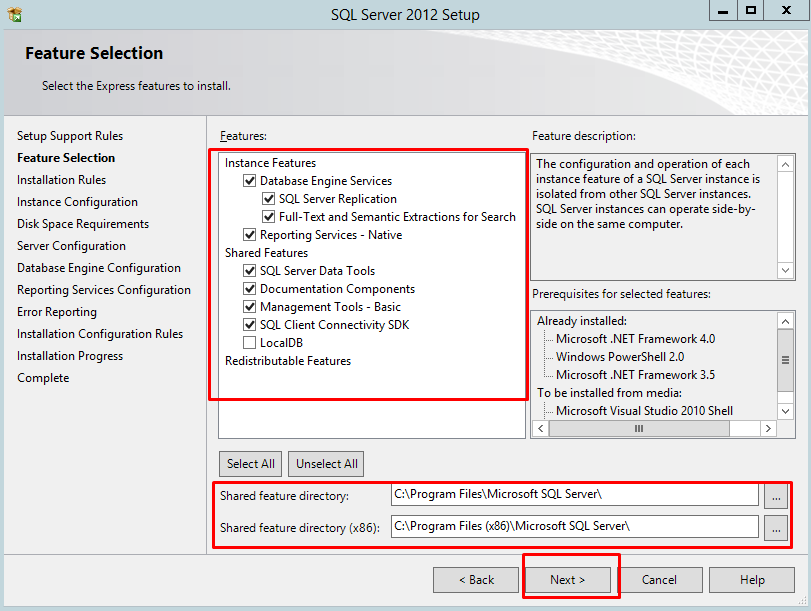This screenshot has width=811, height=611.
Task: Click the prerequisites vertical scrollbar thumb
Action: pos(785,360)
